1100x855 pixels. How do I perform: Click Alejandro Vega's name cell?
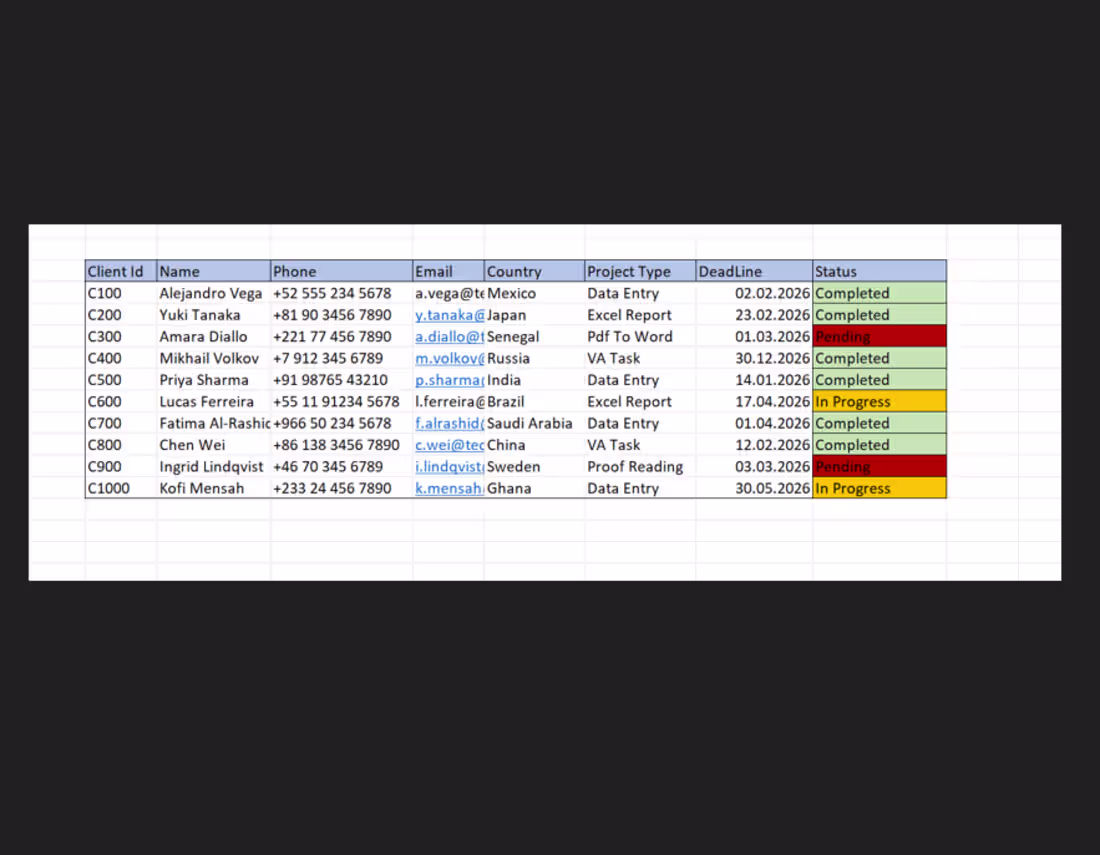(211, 293)
